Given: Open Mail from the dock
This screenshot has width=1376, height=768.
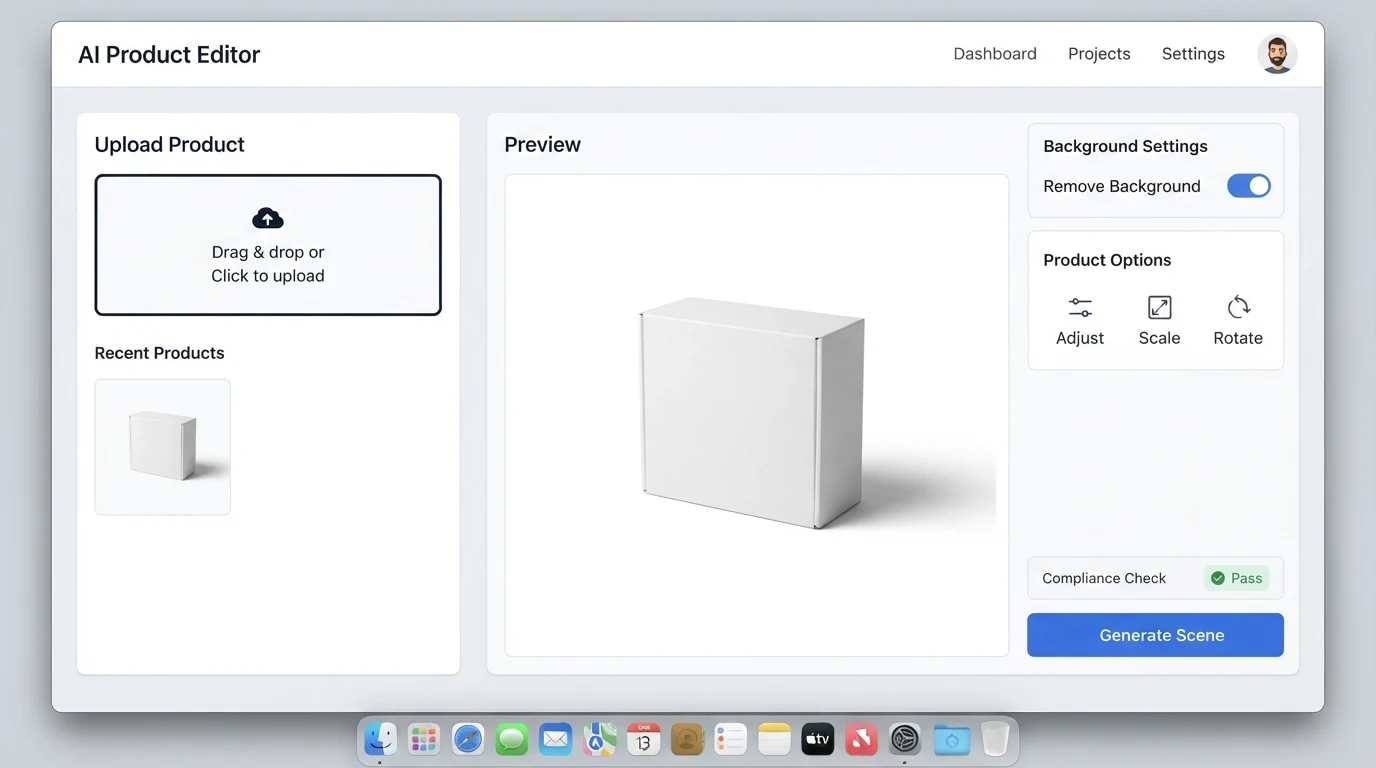Looking at the screenshot, I should click(555, 740).
